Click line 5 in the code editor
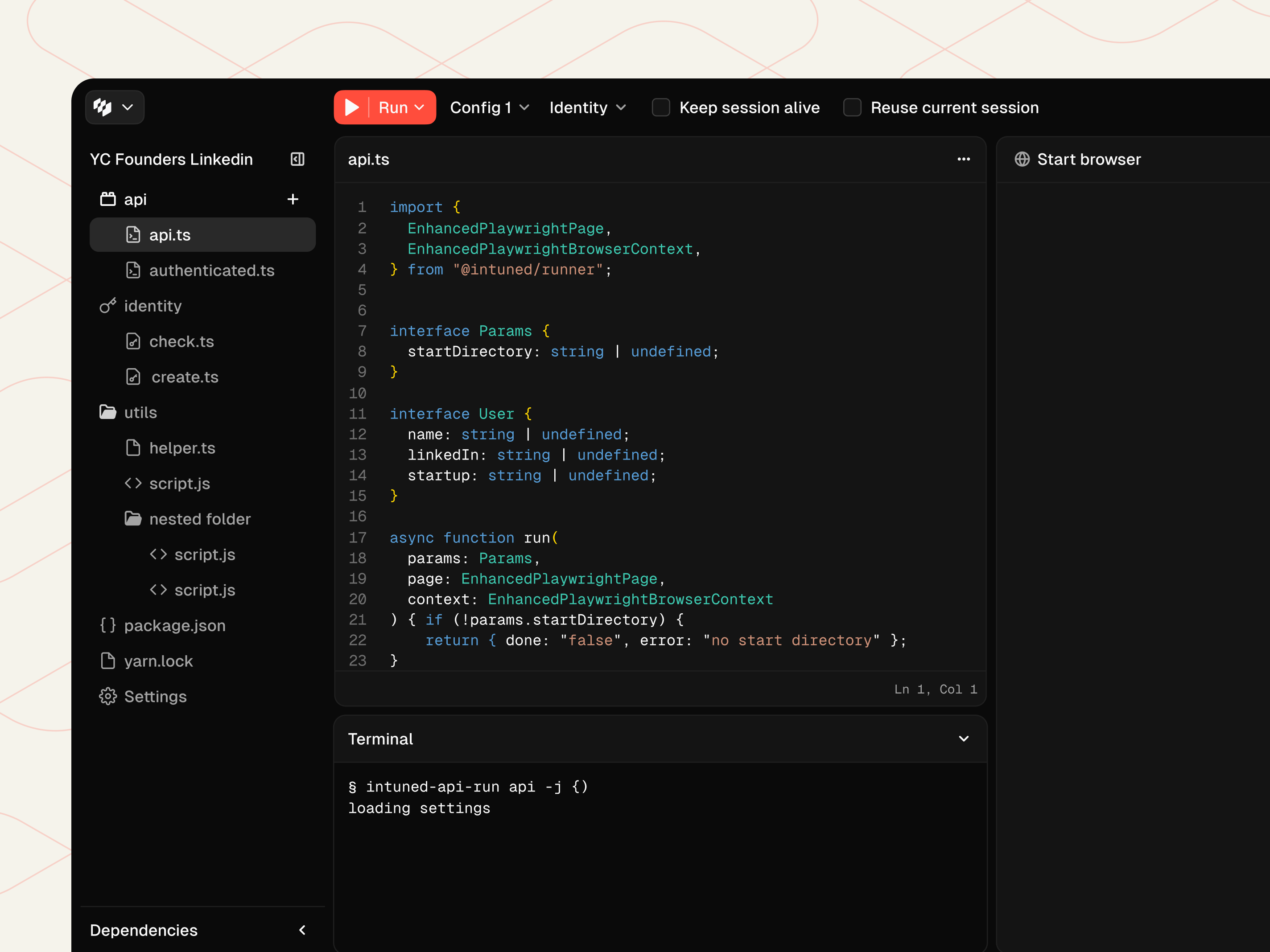1270x952 pixels. click(x=517, y=290)
